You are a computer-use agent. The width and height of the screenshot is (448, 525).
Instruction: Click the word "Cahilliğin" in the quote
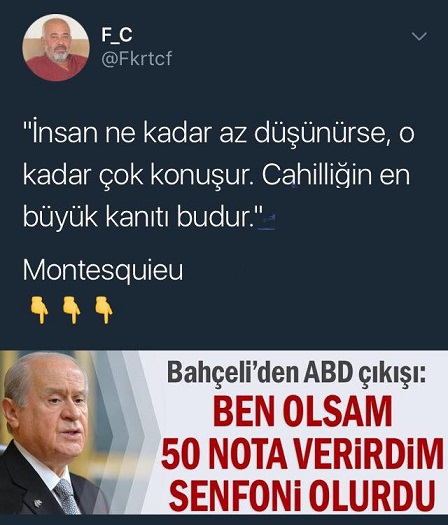(x=317, y=175)
